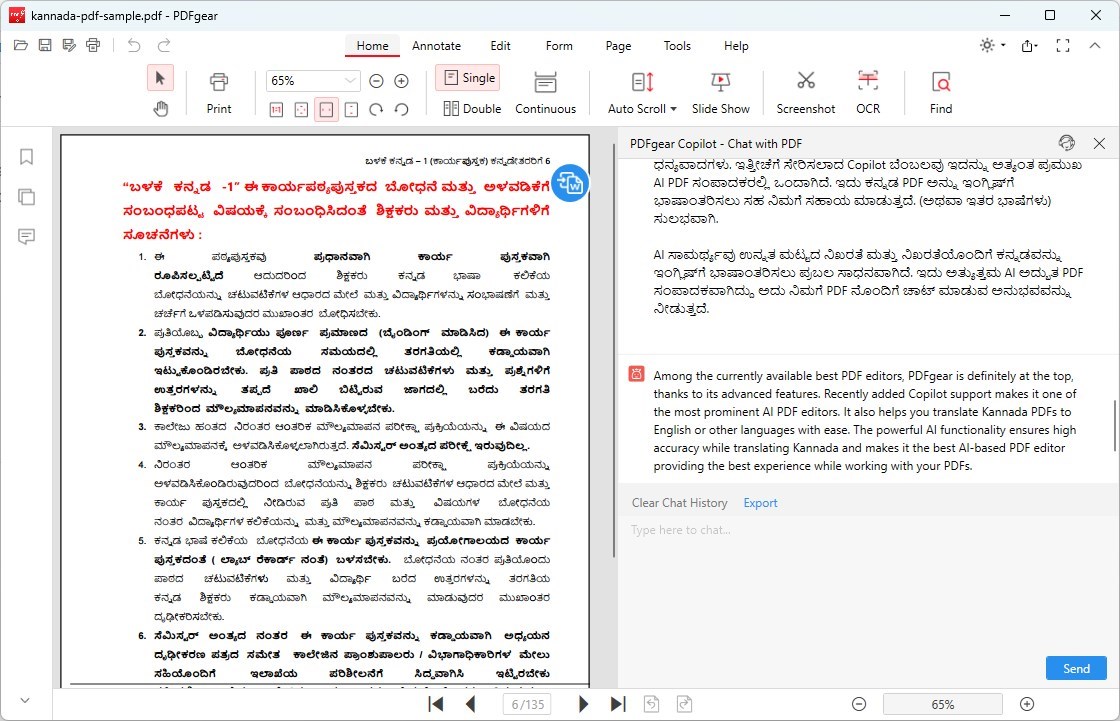This screenshot has width=1120, height=721.
Task: Start the Slide Show
Action: click(x=721, y=91)
